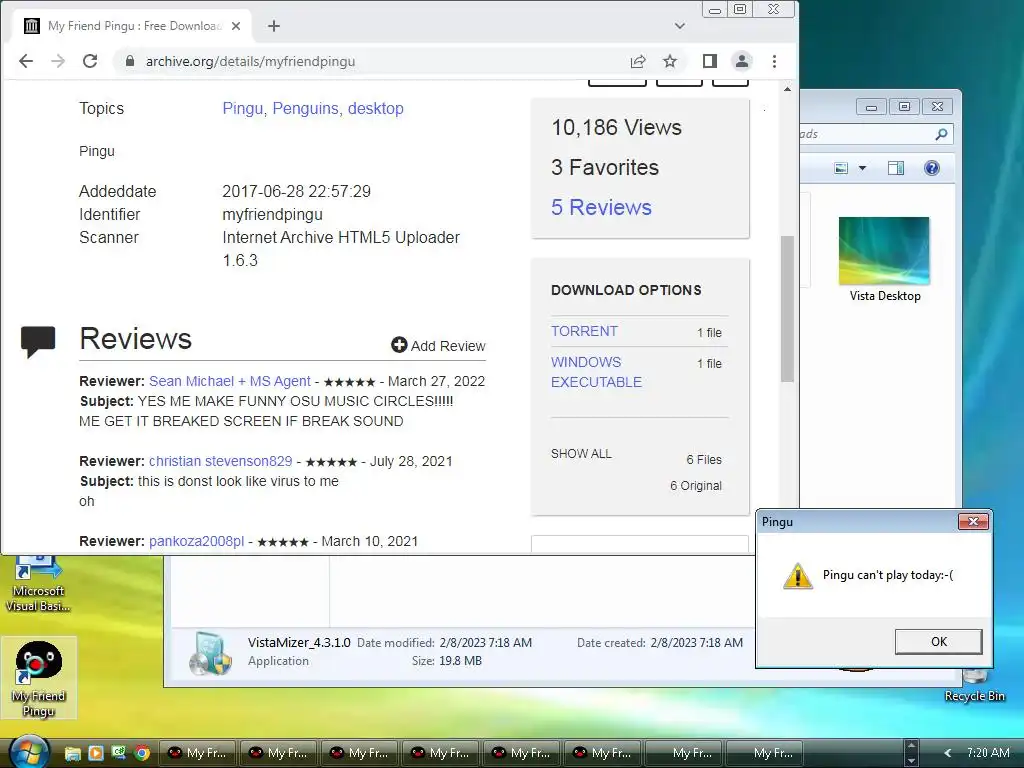Viewport: 1024px width, 768px height.
Task: Click the 10,186 Views text
Action: 616,127
